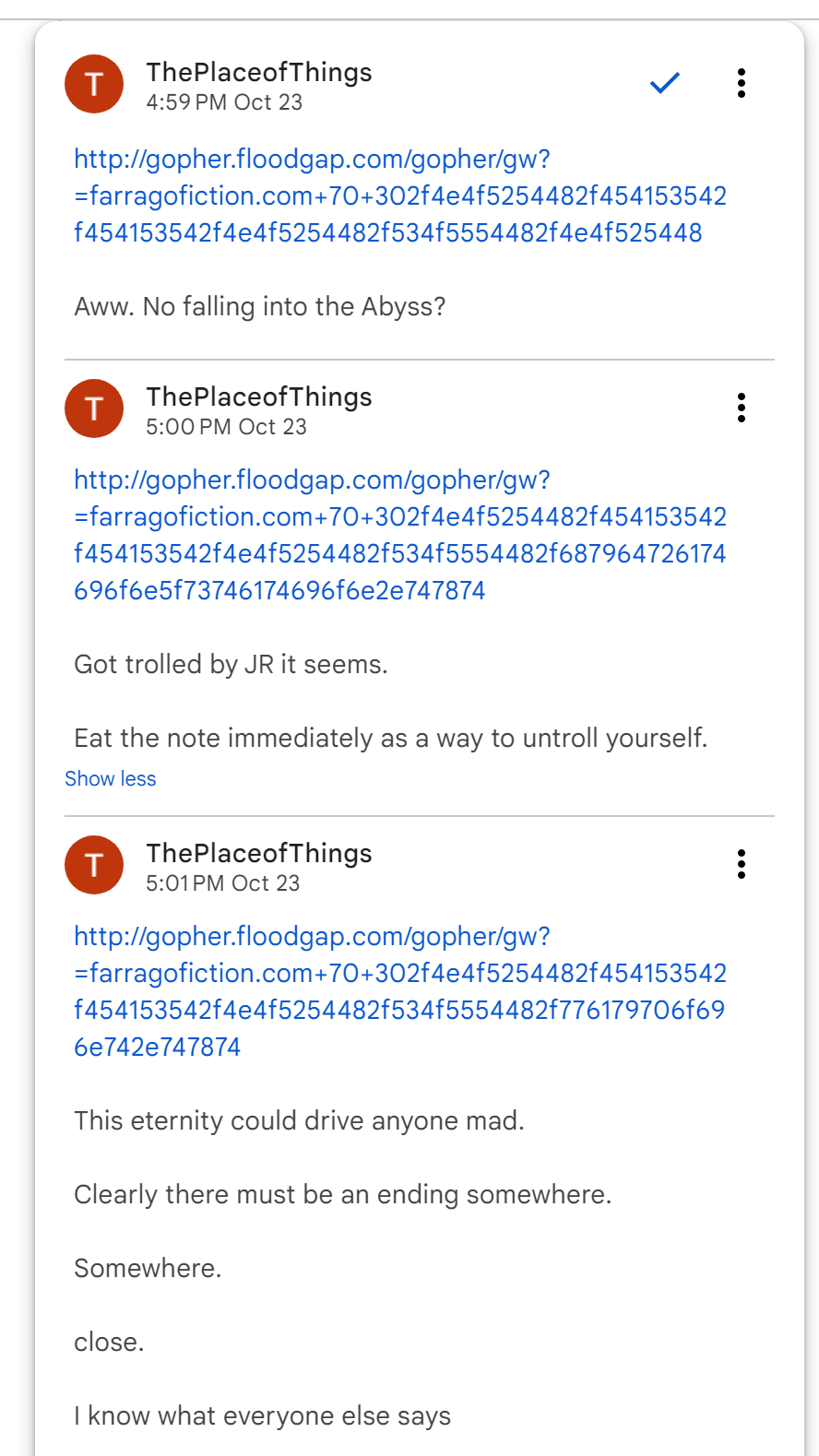Click ThePlaceofThings avatar on 5:01 PM comment

pyautogui.click(x=94, y=865)
